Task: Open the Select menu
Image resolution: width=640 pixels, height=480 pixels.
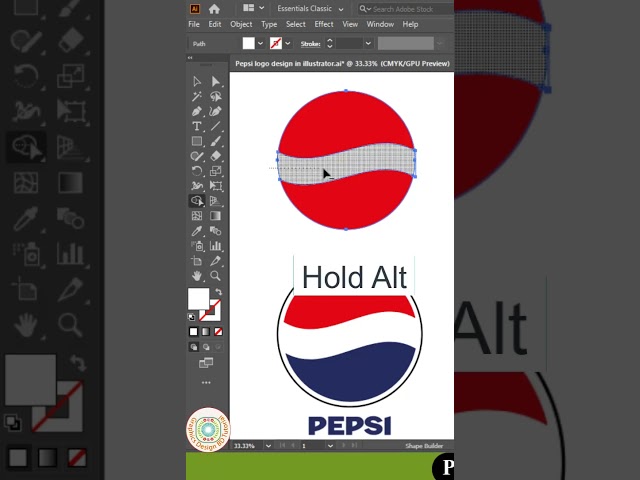Action: click(296, 24)
